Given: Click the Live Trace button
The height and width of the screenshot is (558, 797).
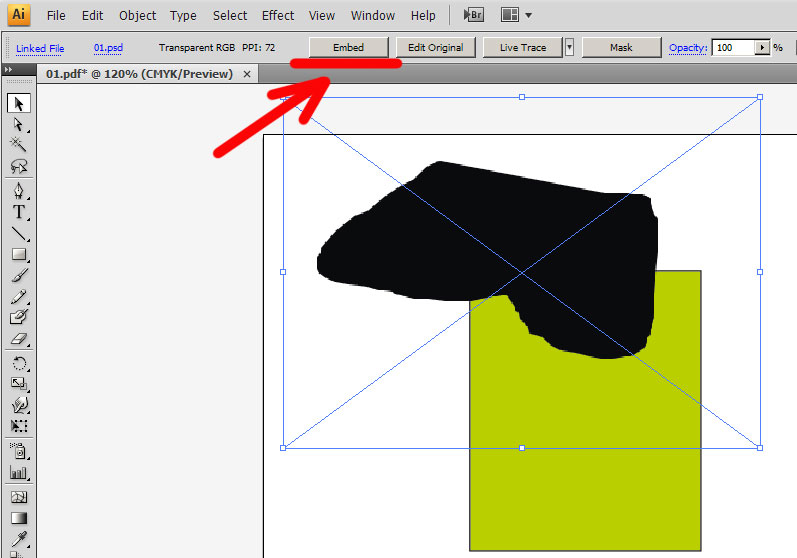Looking at the screenshot, I should (x=523, y=47).
